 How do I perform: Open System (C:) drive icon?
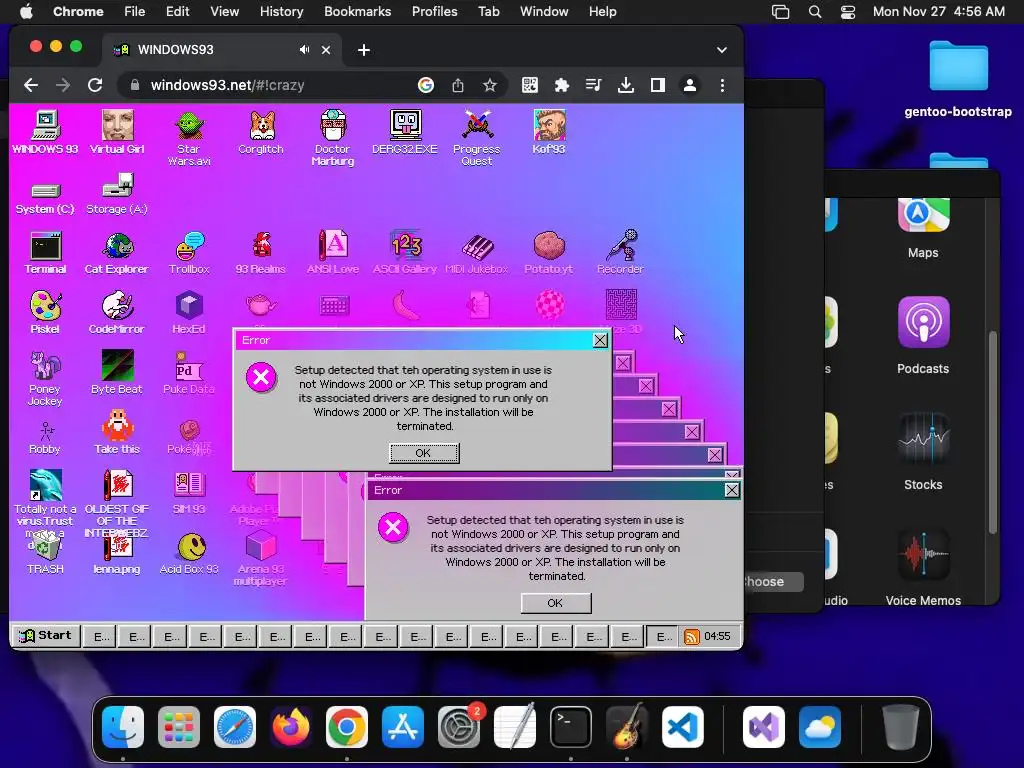(x=45, y=198)
